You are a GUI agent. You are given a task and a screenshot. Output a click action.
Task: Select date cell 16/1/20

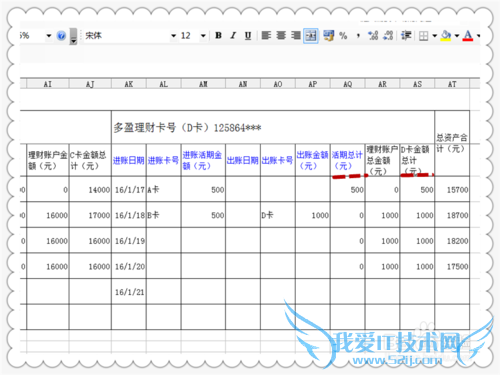tap(129, 266)
